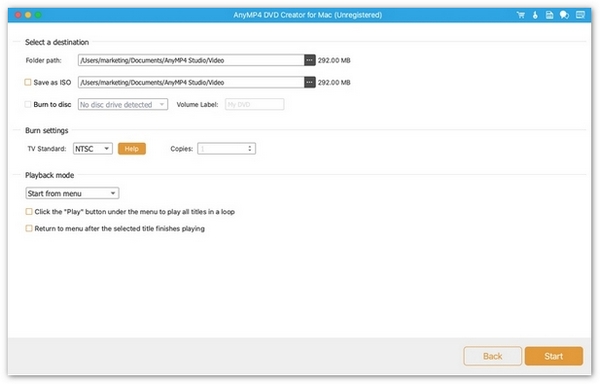Viewport: 600px width, 384px height.
Task: Open the Start from menu playback dropdown
Action: click(x=72, y=194)
